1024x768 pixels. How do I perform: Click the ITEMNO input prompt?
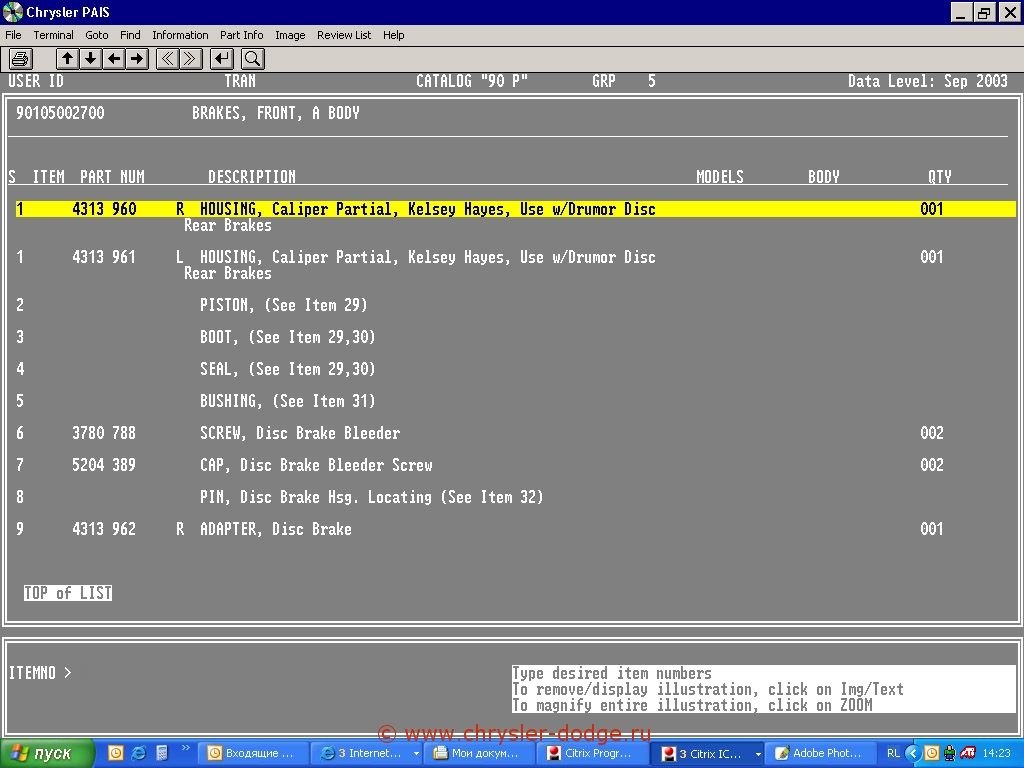pyautogui.click(x=40, y=673)
